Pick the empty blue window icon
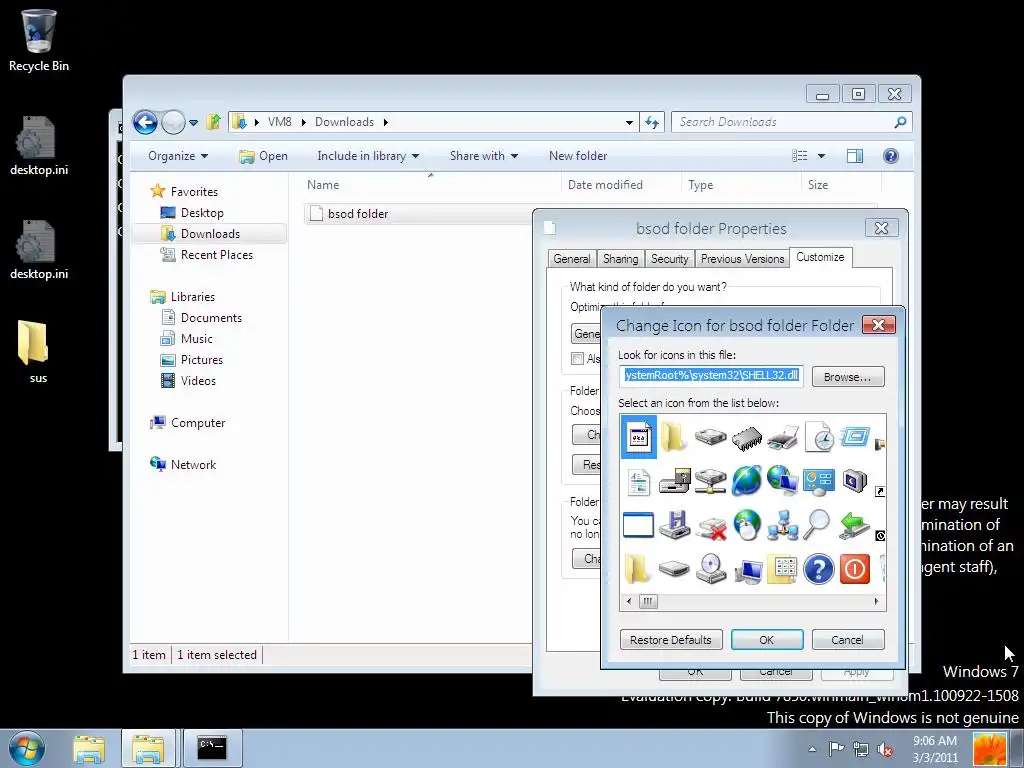Image resolution: width=1024 pixels, height=768 pixels. coord(638,525)
